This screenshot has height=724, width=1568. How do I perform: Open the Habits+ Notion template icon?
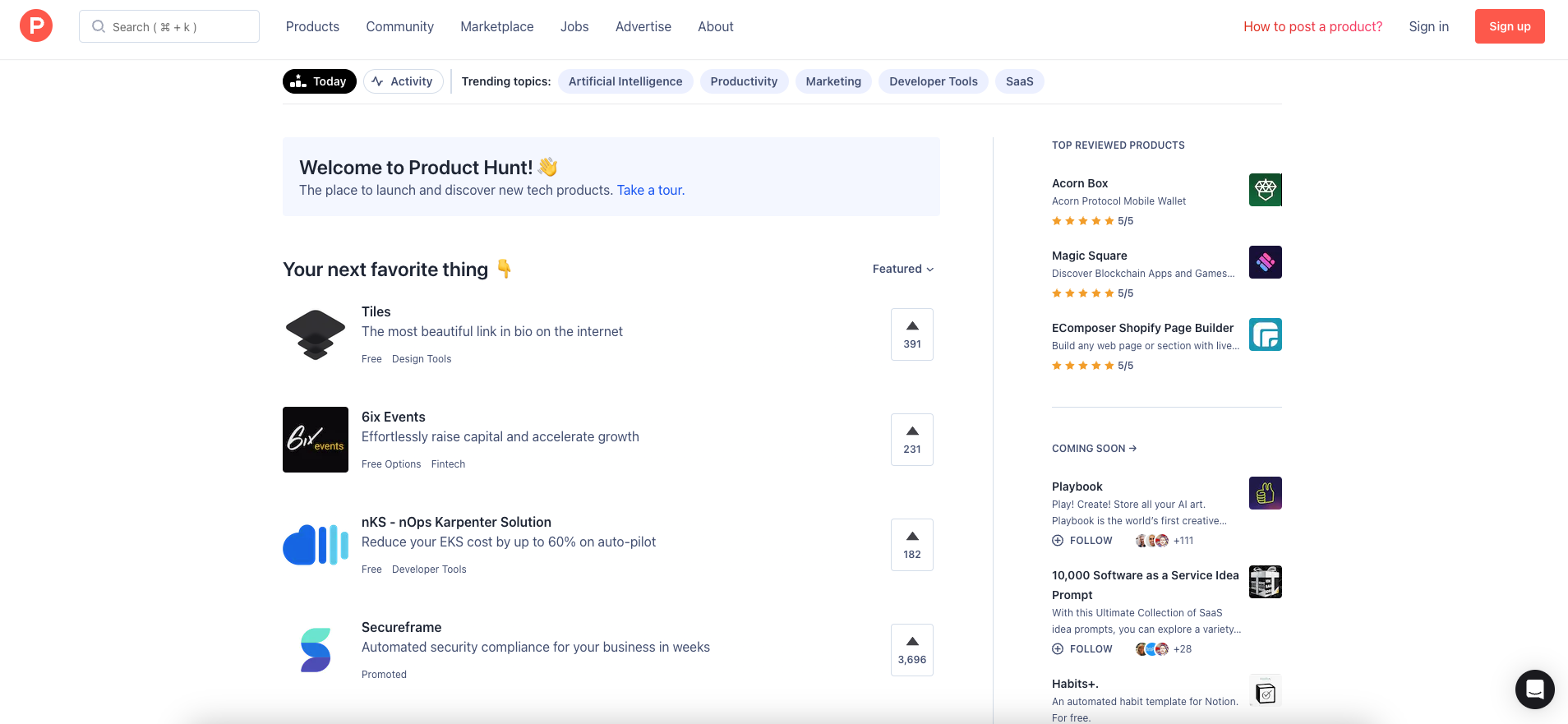[x=1266, y=690]
